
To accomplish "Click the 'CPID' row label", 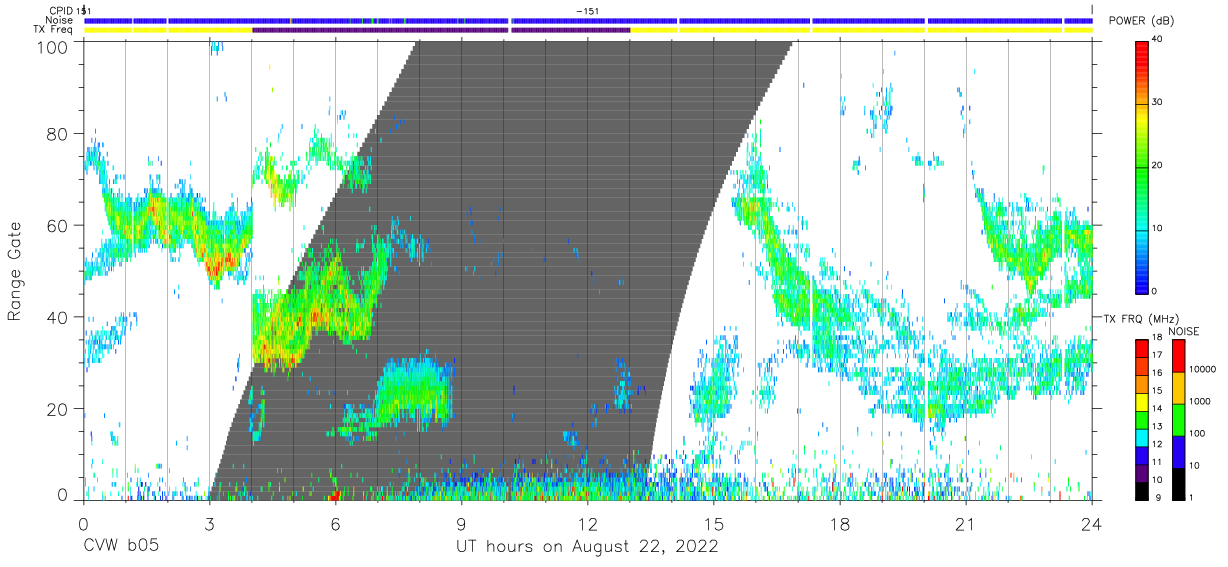I will pos(59,10).
